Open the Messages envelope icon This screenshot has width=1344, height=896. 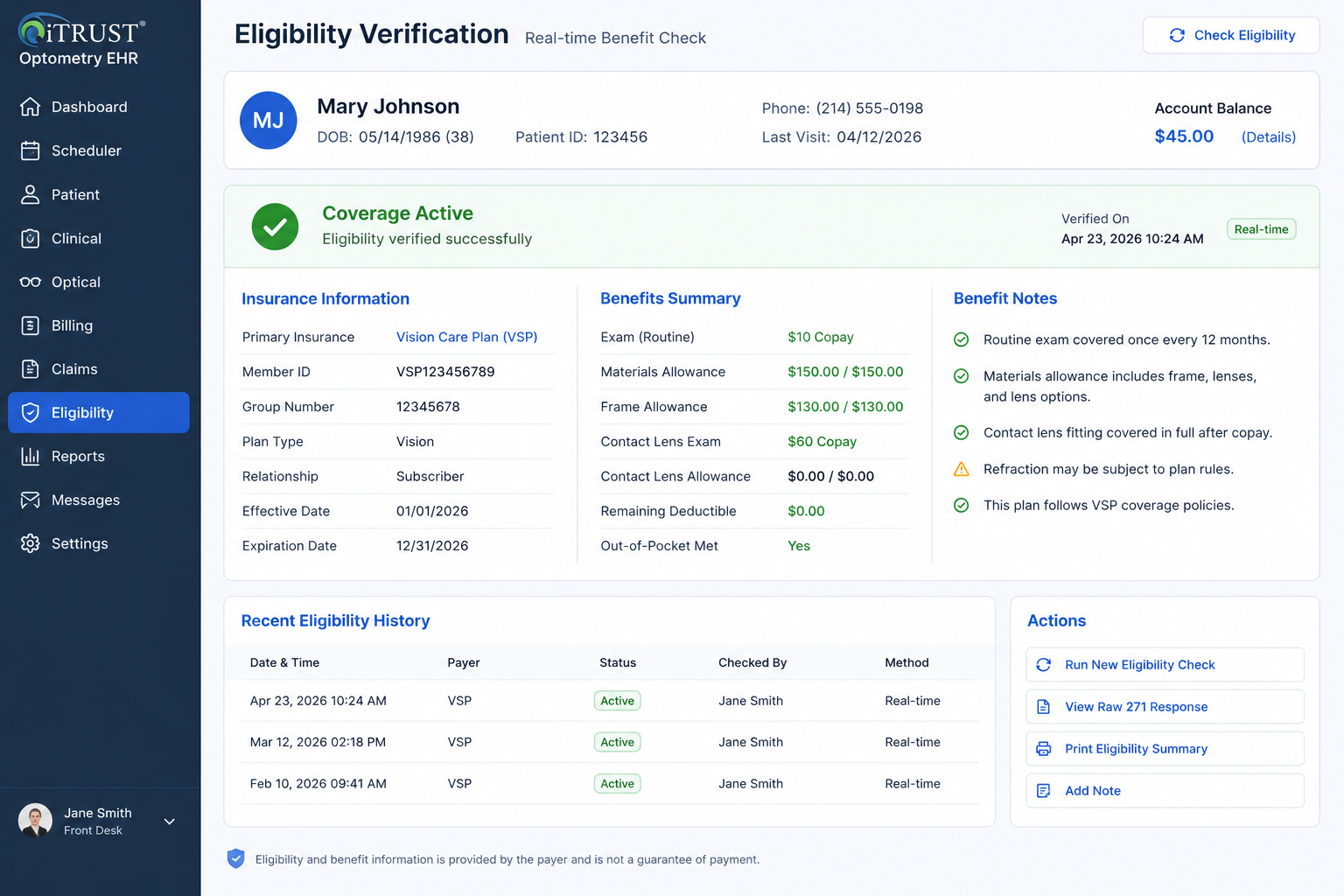30,500
